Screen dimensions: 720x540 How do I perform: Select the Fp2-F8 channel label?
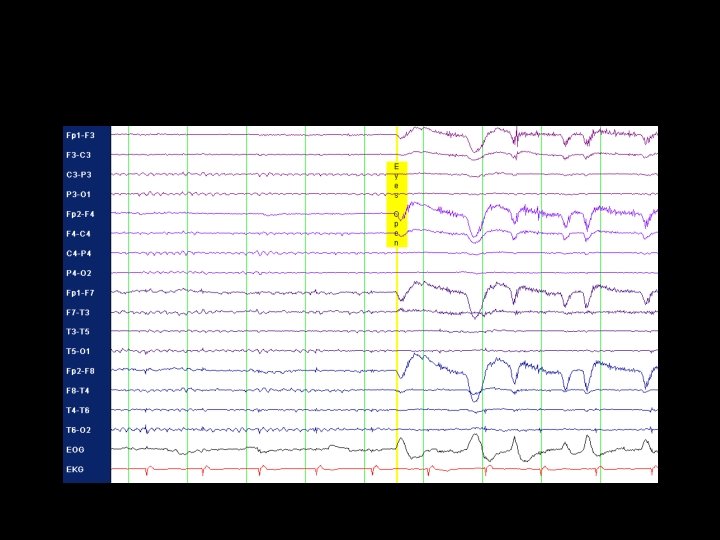pyautogui.click(x=80, y=371)
